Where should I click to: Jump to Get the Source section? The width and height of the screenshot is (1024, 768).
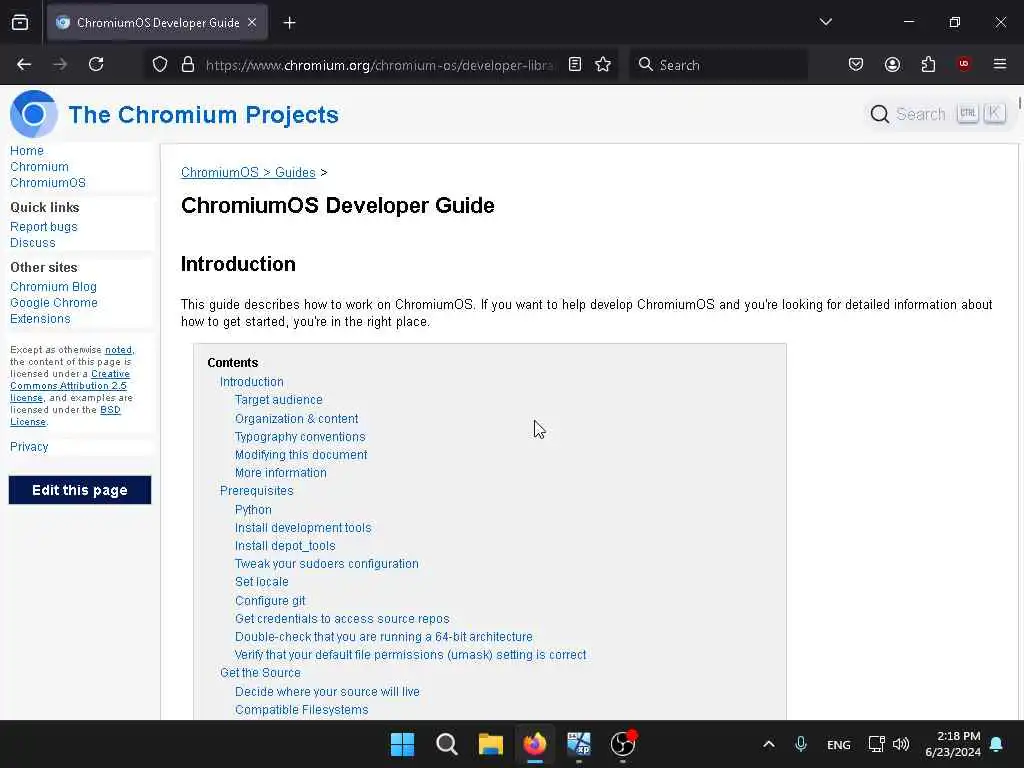(x=261, y=673)
